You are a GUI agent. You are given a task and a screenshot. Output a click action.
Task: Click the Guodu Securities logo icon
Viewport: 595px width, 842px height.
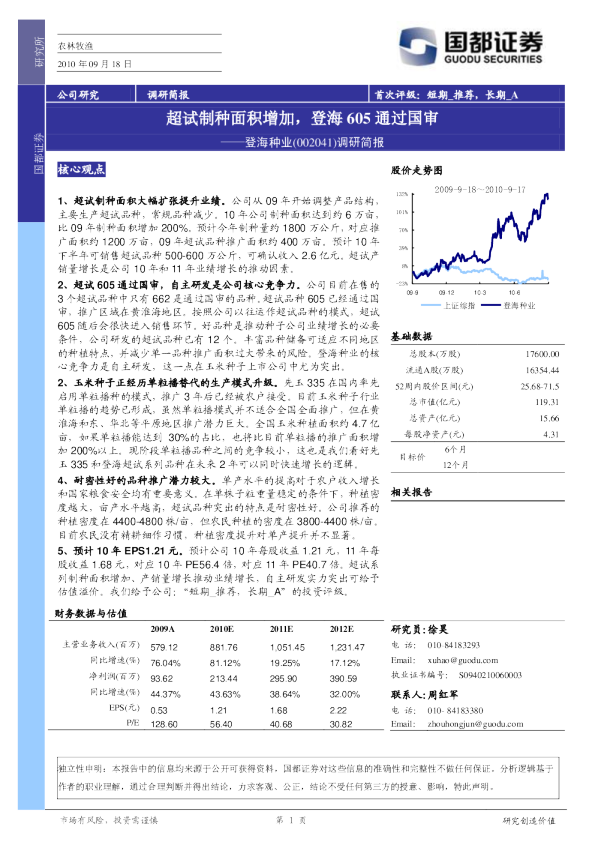(x=417, y=47)
